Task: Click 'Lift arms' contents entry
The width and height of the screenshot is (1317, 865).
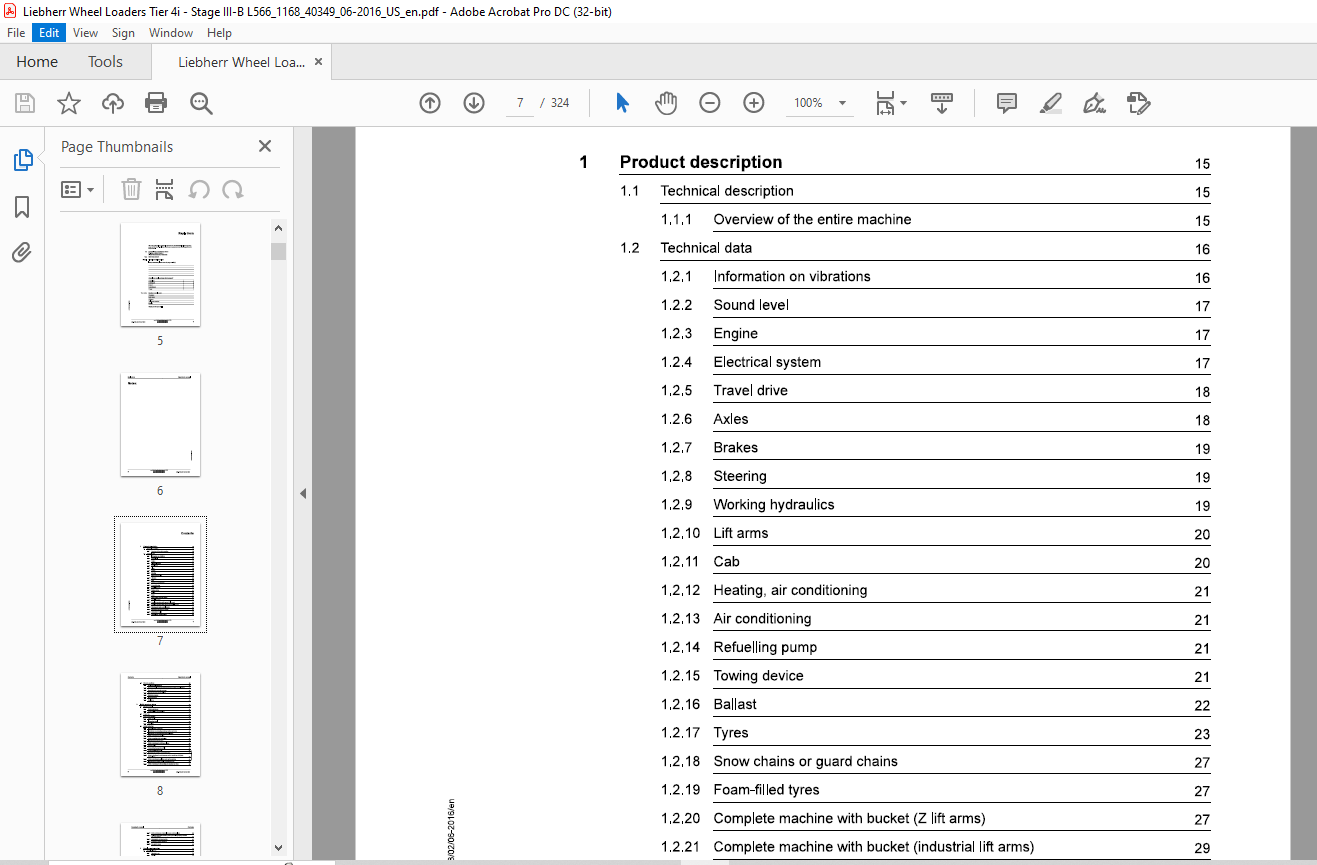Action: (741, 533)
